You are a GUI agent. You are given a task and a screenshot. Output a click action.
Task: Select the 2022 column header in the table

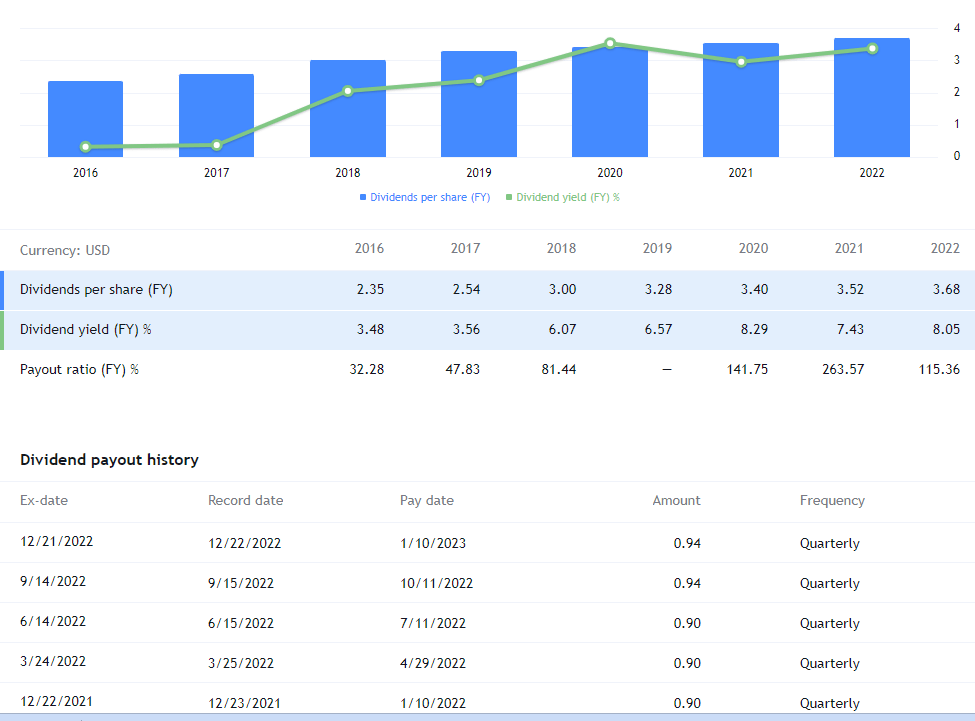click(x=944, y=248)
